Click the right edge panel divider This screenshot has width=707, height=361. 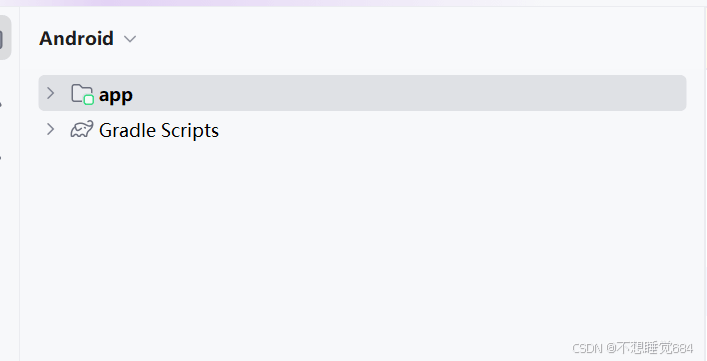(x=705, y=180)
